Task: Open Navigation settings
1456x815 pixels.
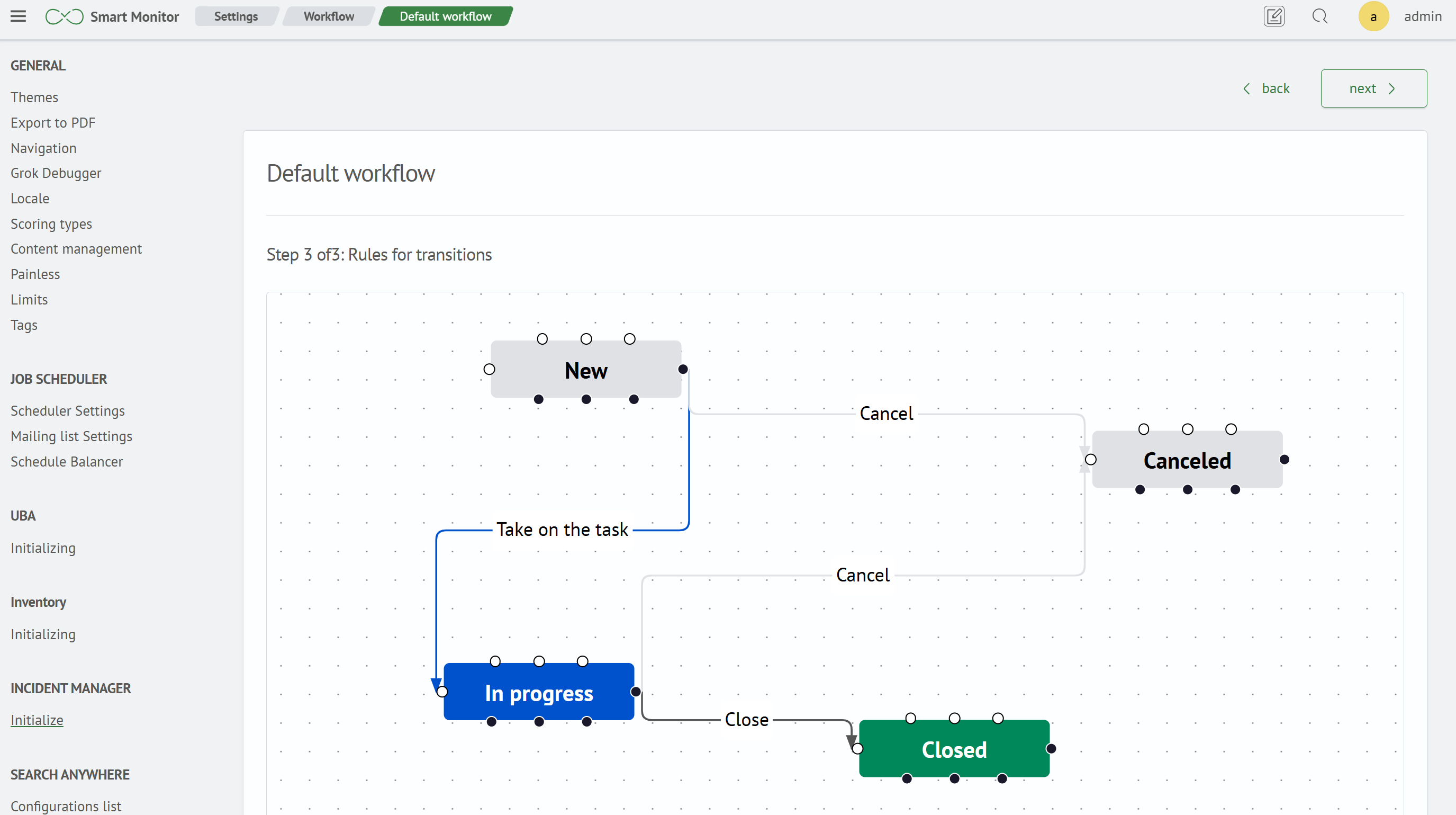Action: pos(43,148)
